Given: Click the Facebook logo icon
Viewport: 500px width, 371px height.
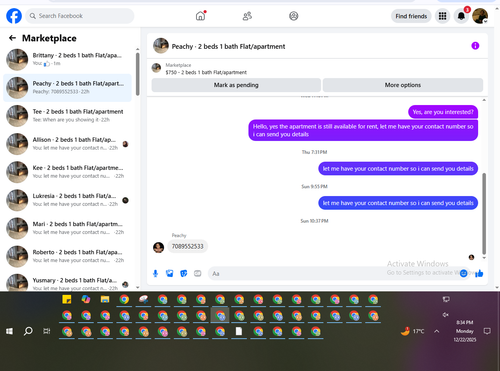Looking at the screenshot, I should tap(14, 16).
